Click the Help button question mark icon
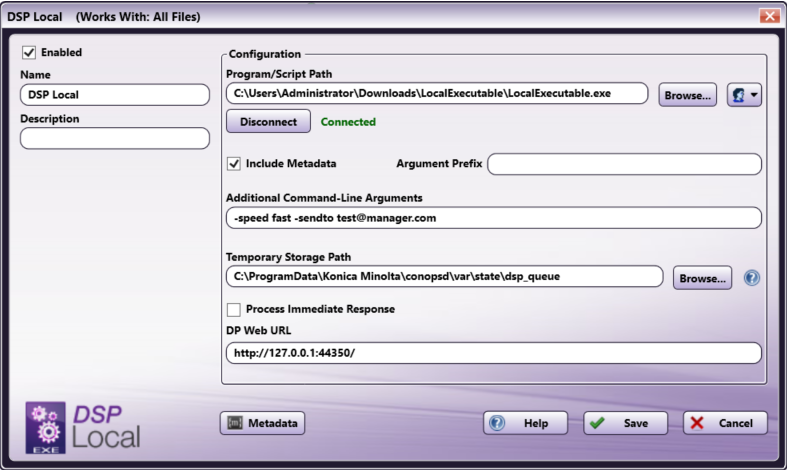This screenshot has width=787, height=470. click(x=497, y=423)
